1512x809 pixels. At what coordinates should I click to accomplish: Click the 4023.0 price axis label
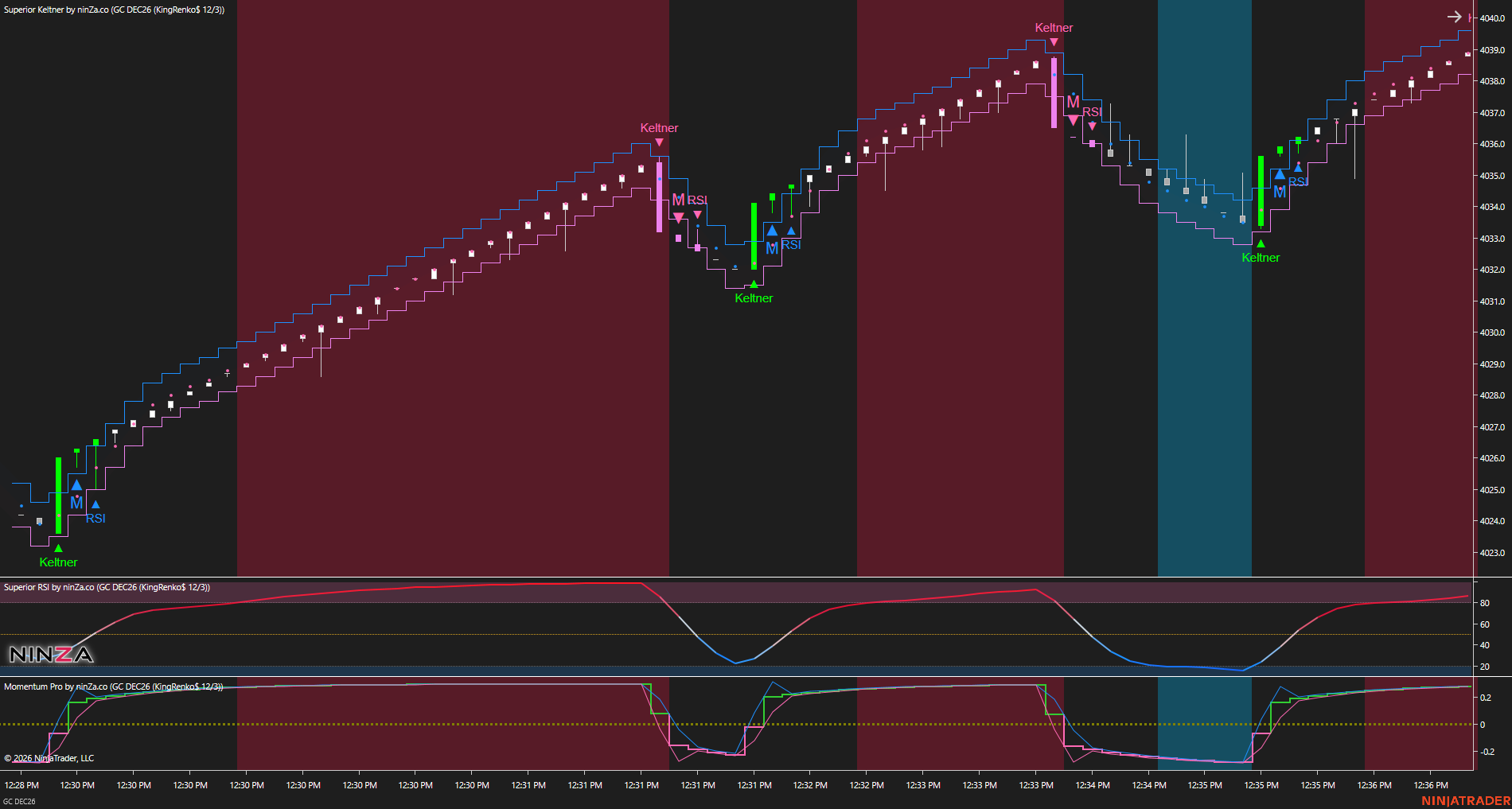click(1492, 553)
